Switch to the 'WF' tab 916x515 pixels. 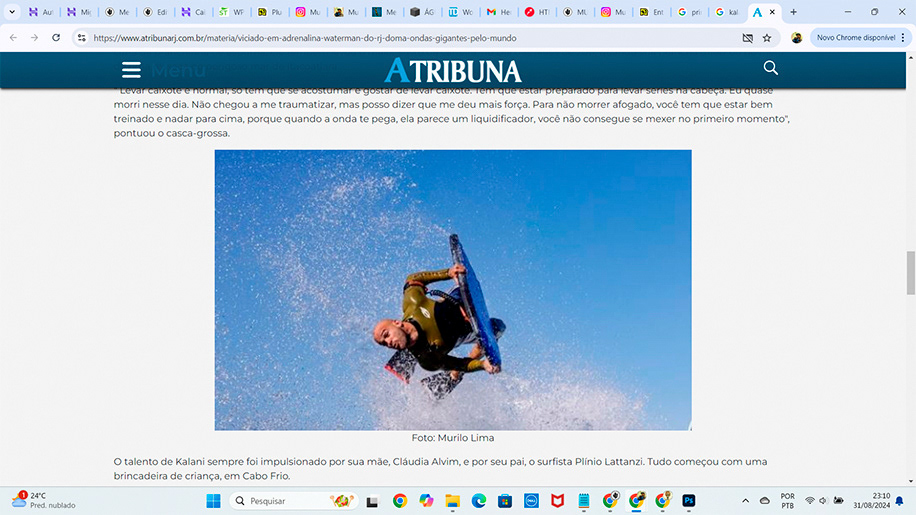click(x=231, y=12)
